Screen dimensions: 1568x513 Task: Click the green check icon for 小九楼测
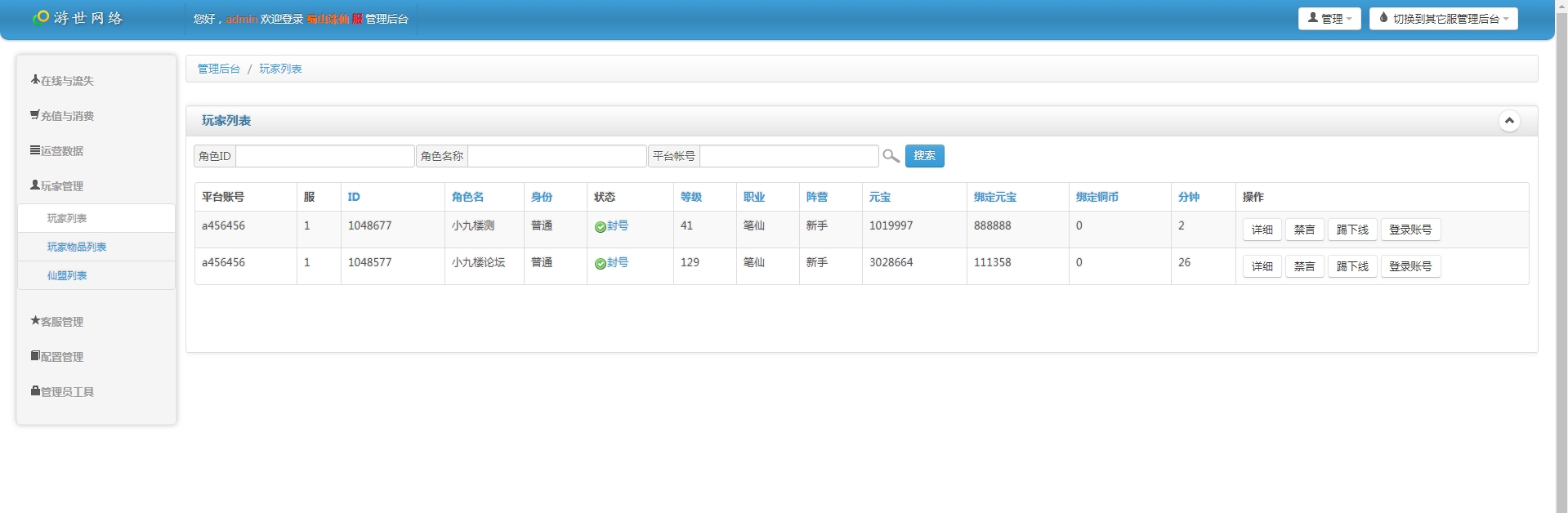pyautogui.click(x=600, y=227)
